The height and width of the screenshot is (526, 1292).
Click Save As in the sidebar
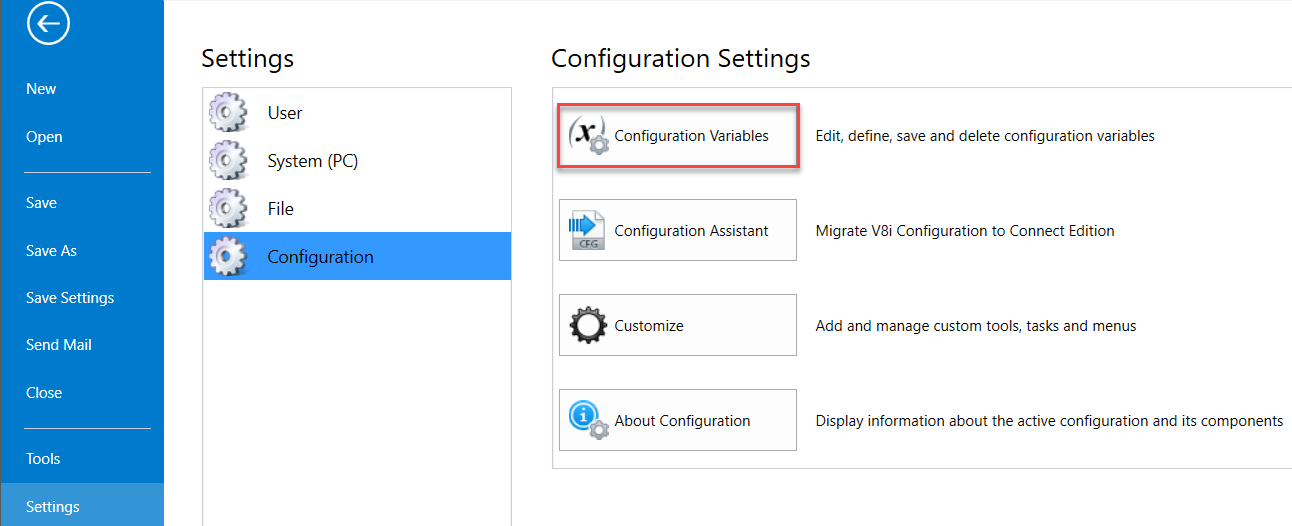coord(51,251)
